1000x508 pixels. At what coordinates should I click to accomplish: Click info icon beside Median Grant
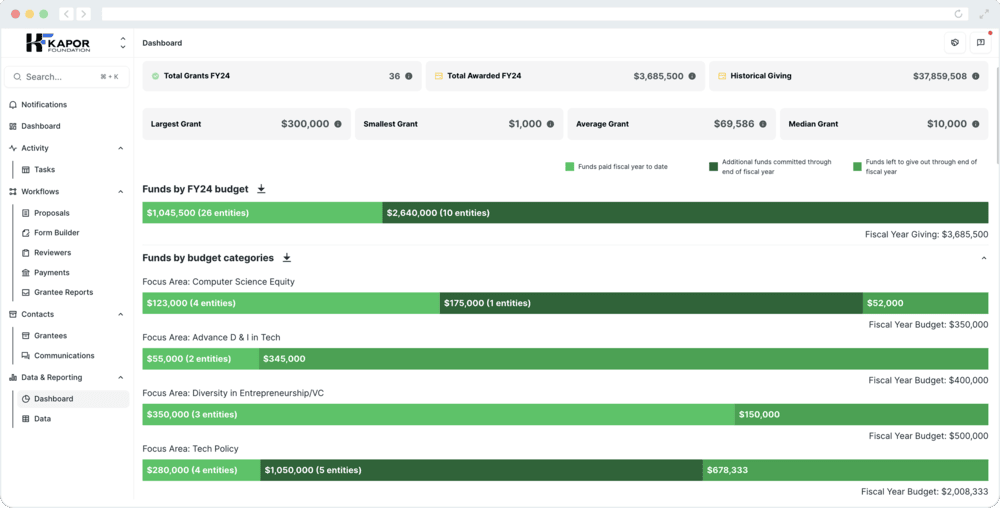[976, 124]
